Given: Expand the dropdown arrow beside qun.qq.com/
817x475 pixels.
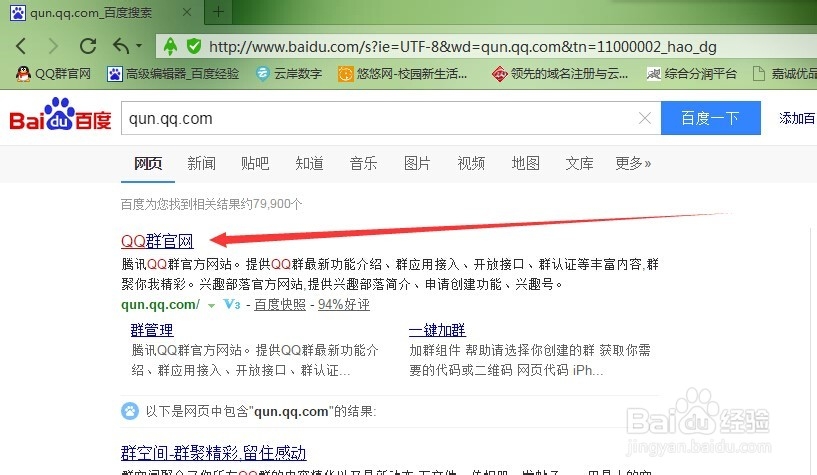Looking at the screenshot, I should click(211, 306).
